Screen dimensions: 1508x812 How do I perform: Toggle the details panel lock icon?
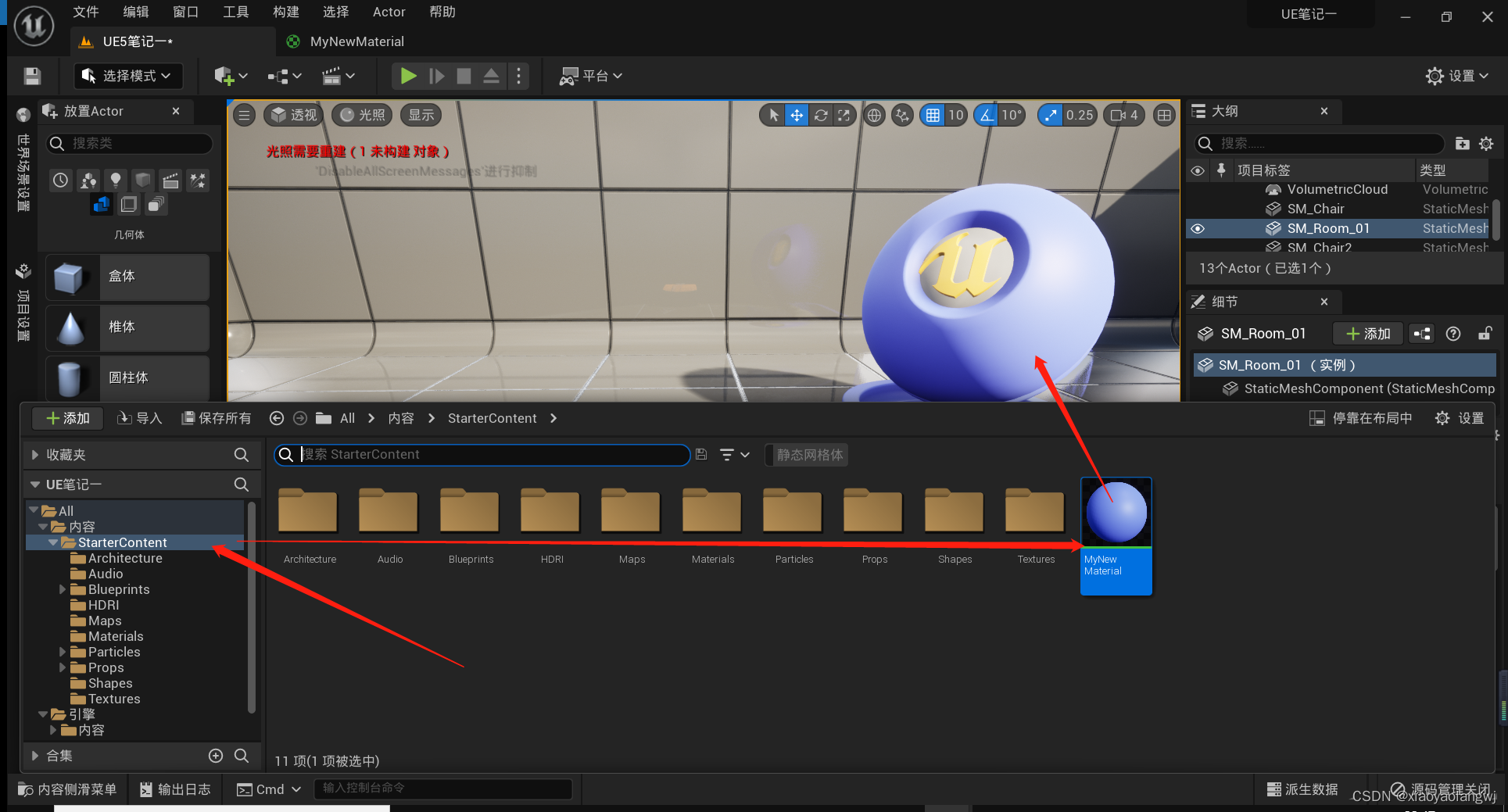click(1485, 334)
